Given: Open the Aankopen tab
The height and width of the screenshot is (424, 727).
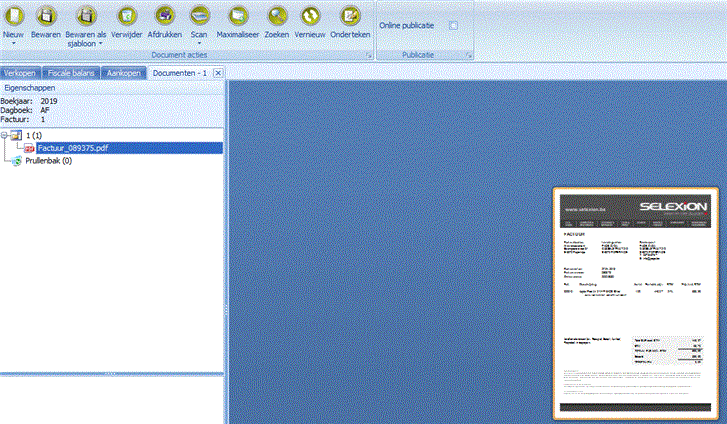Looking at the screenshot, I should (x=126, y=73).
